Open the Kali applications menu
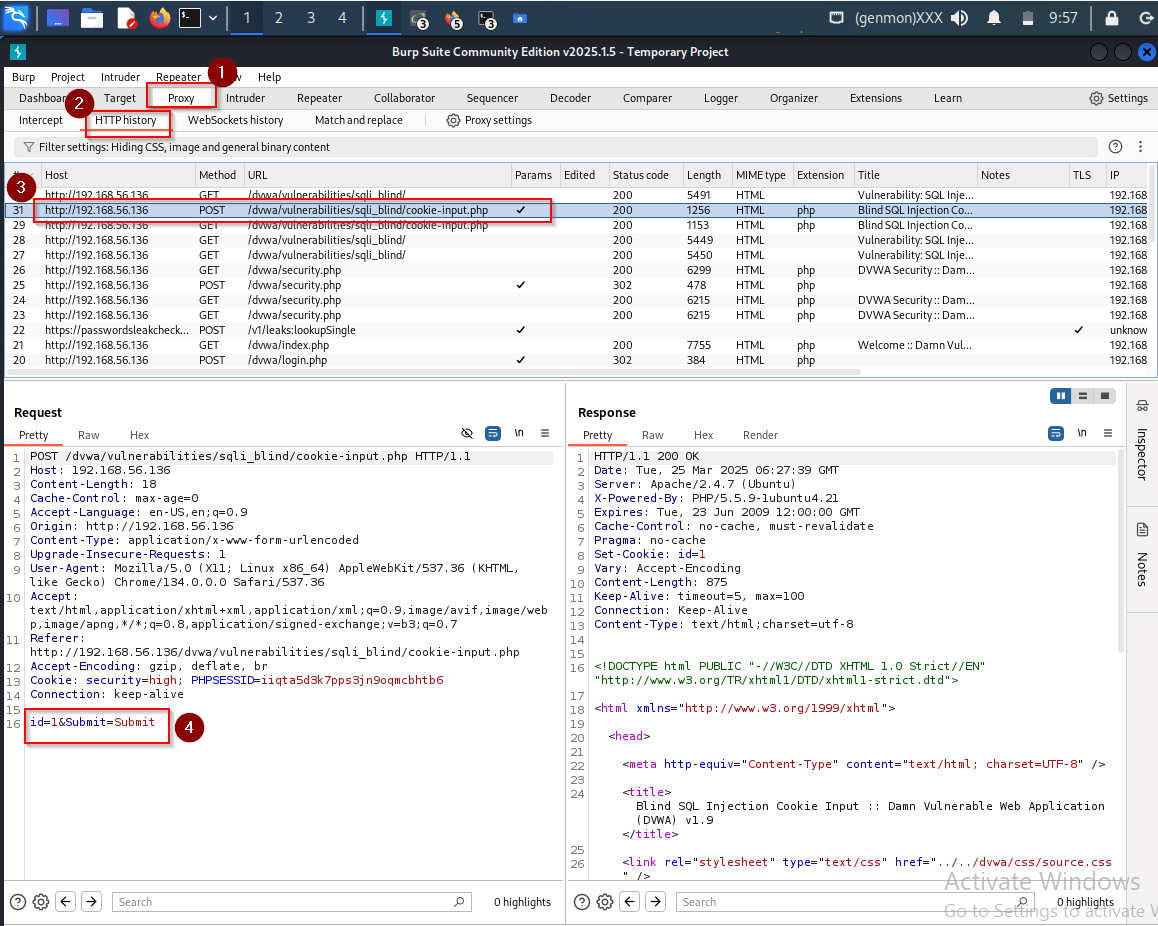The height and width of the screenshot is (926, 1158). click(16, 17)
